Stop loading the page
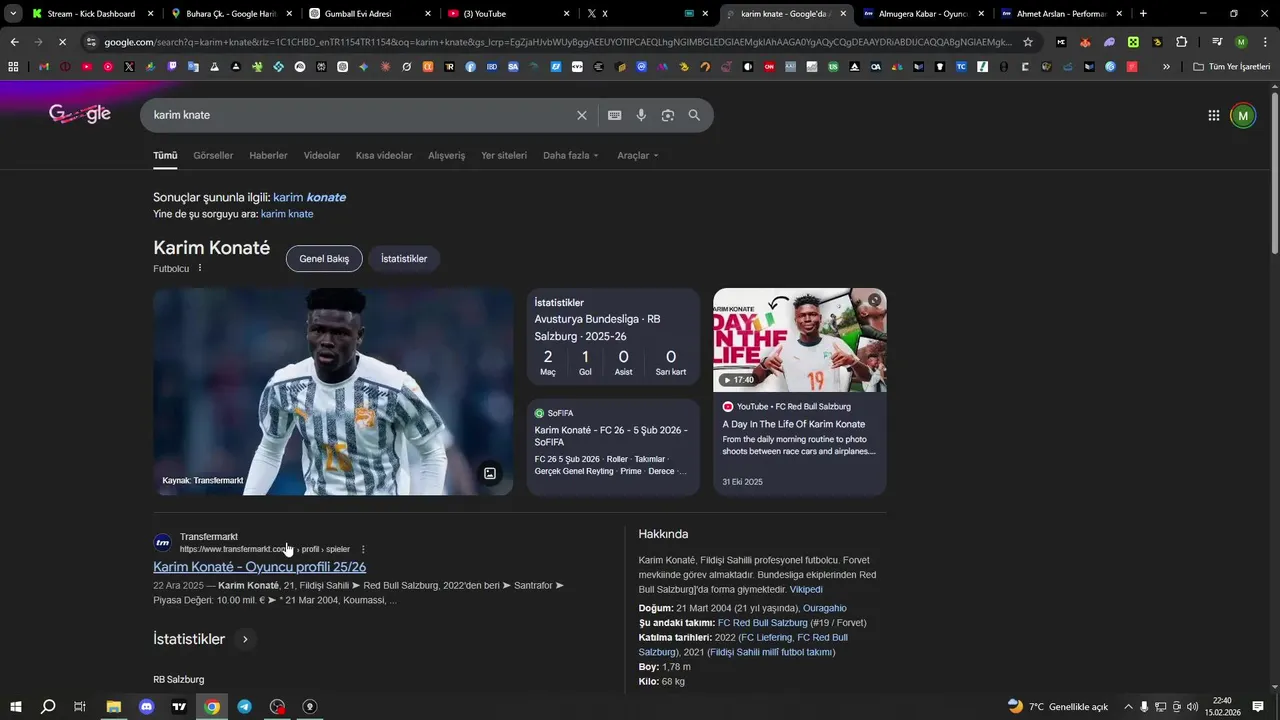The width and height of the screenshot is (1280, 720). [x=62, y=42]
